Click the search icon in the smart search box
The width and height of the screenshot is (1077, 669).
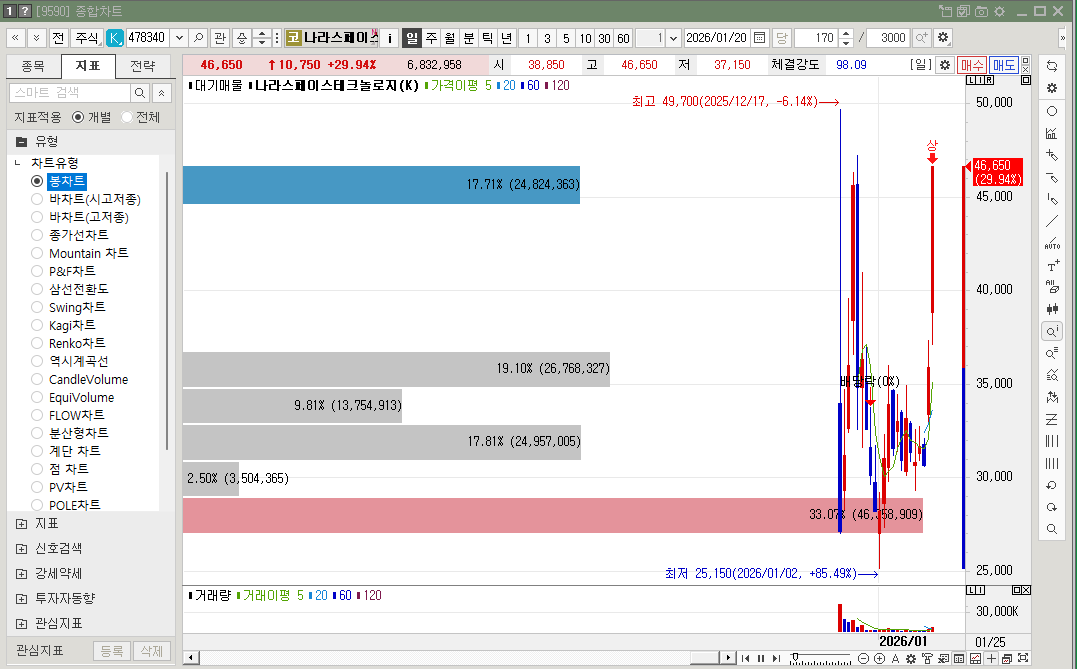139,93
